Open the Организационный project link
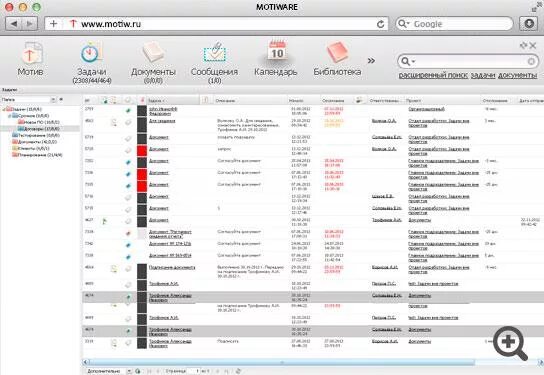 [x=426, y=109]
